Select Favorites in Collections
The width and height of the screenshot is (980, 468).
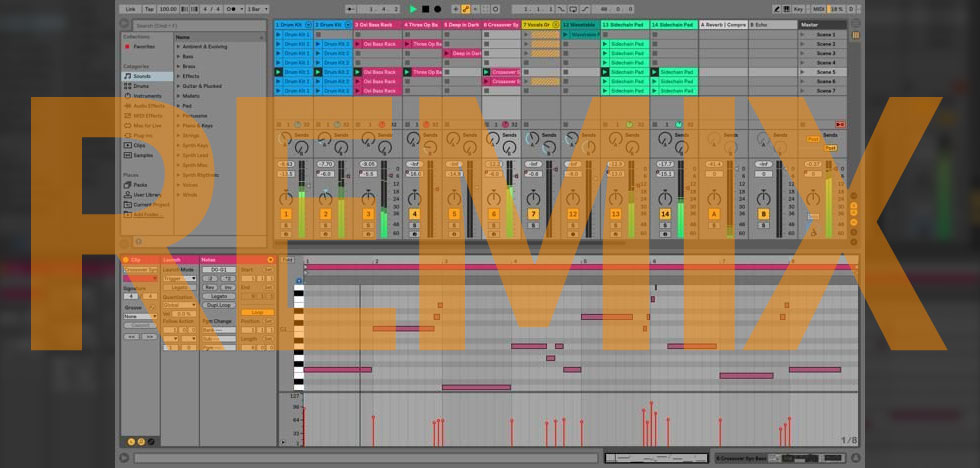[144, 46]
